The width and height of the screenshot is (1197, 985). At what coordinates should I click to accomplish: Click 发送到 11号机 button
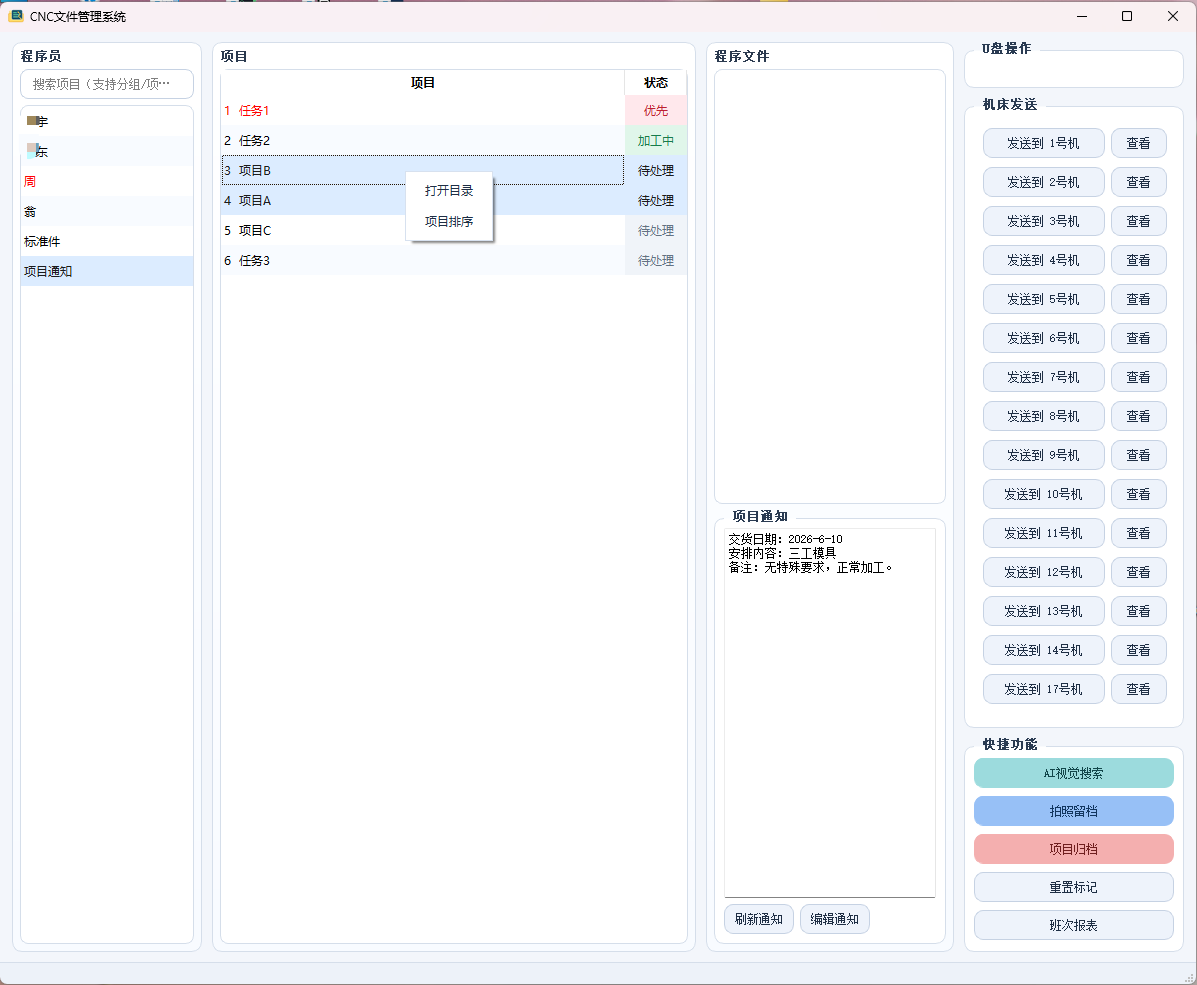1044,533
